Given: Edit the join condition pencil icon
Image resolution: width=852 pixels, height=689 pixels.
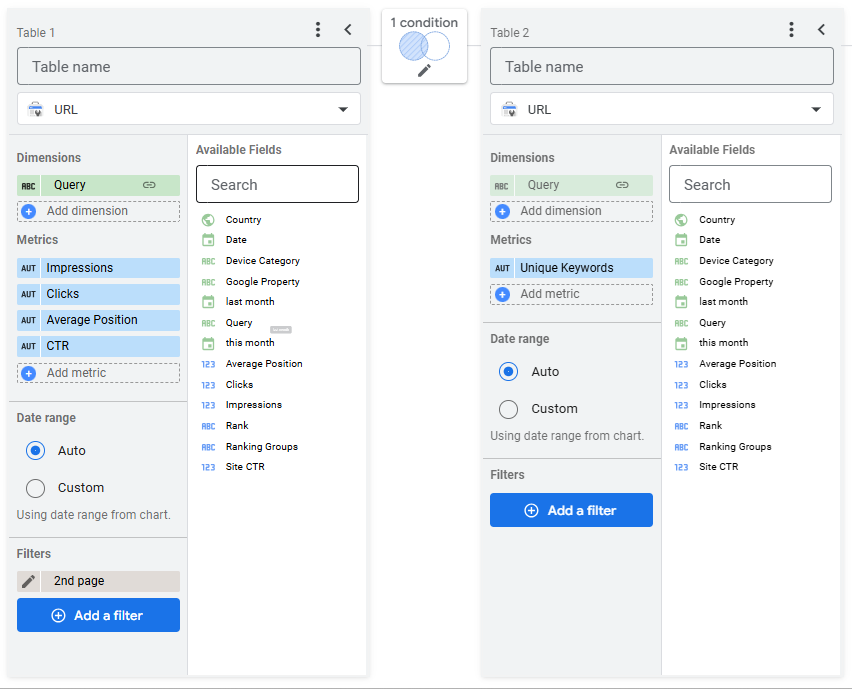Looking at the screenshot, I should [424, 71].
